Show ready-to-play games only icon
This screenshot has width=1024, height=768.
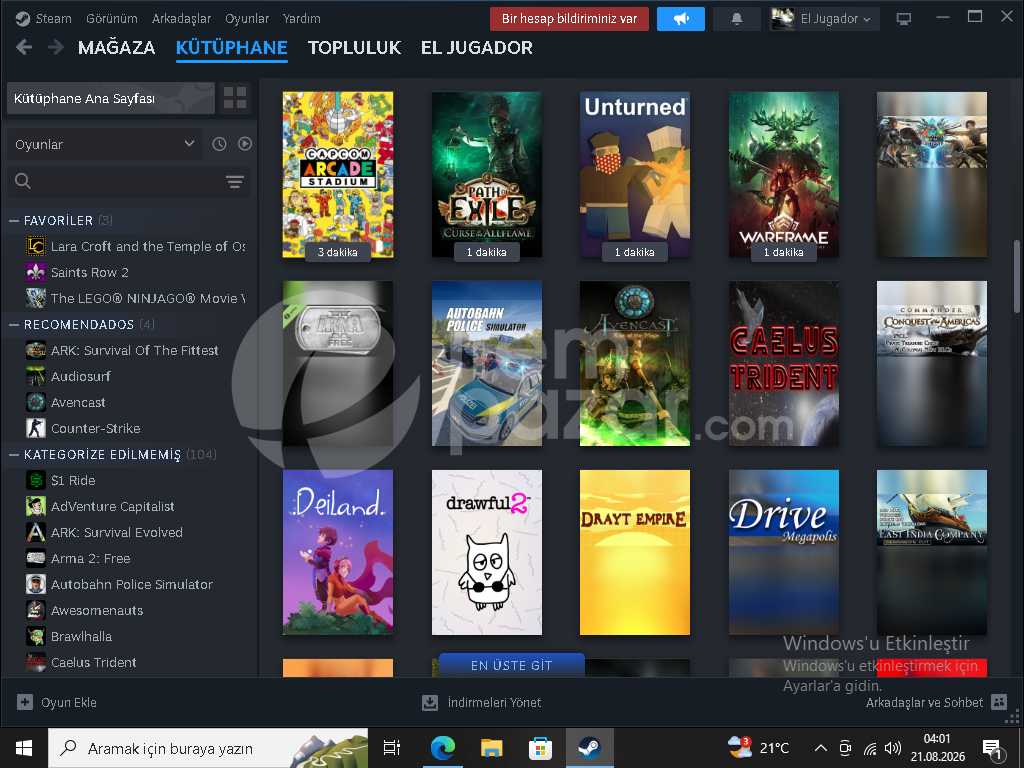coord(245,144)
